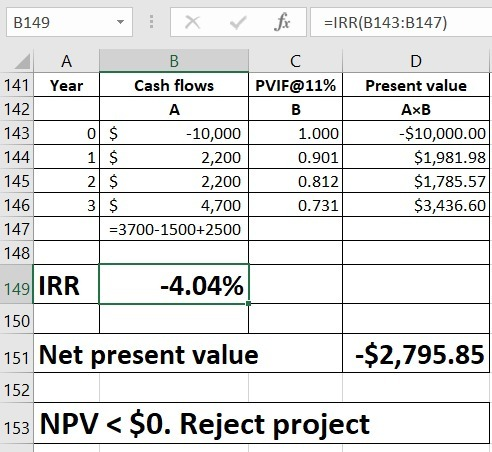Click year 3 cell in row 146
The width and height of the screenshot is (492, 452).
point(66,205)
